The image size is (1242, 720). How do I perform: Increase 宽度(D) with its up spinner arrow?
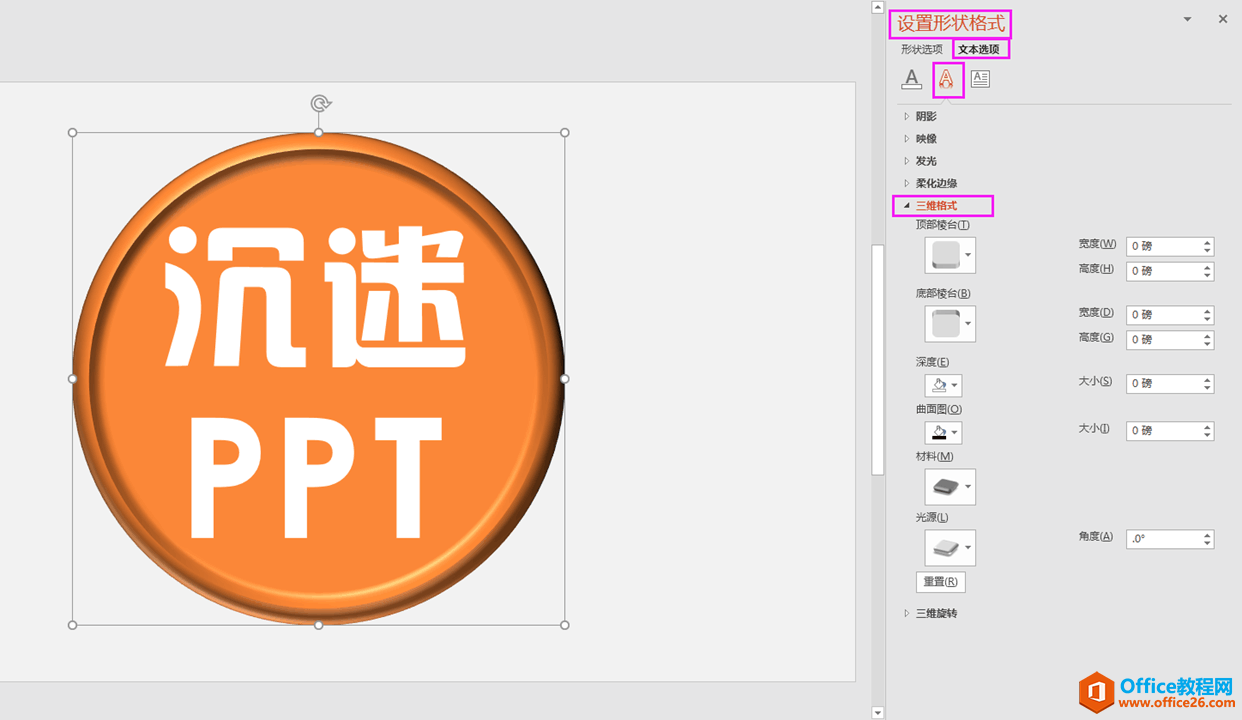[1208, 311]
